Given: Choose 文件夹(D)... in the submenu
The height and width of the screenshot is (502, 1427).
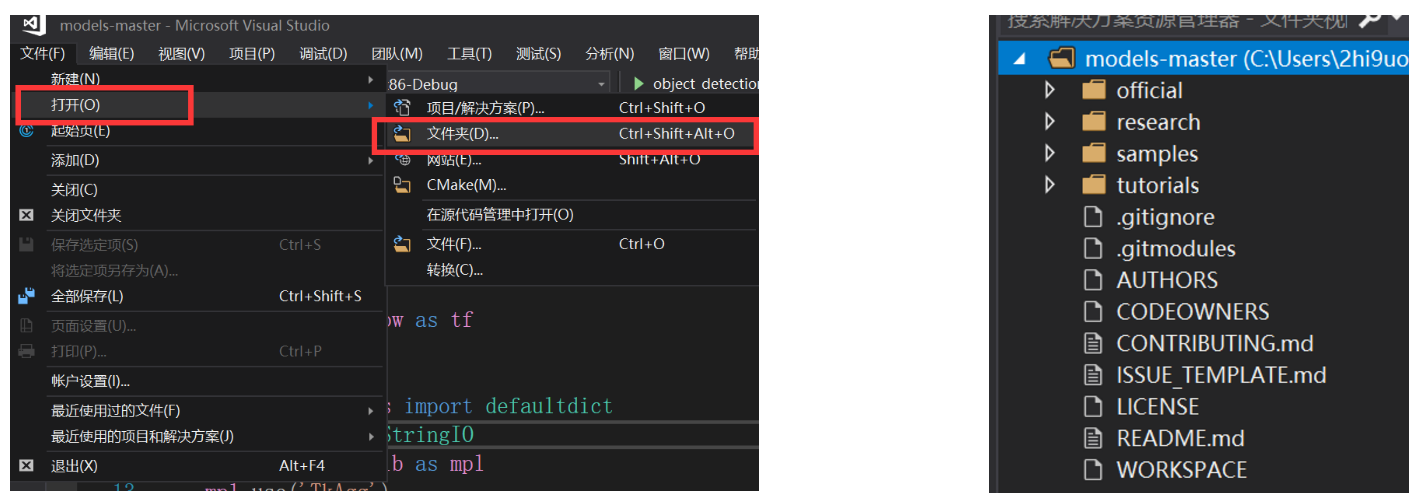Looking at the screenshot, I should coord(571,133).
